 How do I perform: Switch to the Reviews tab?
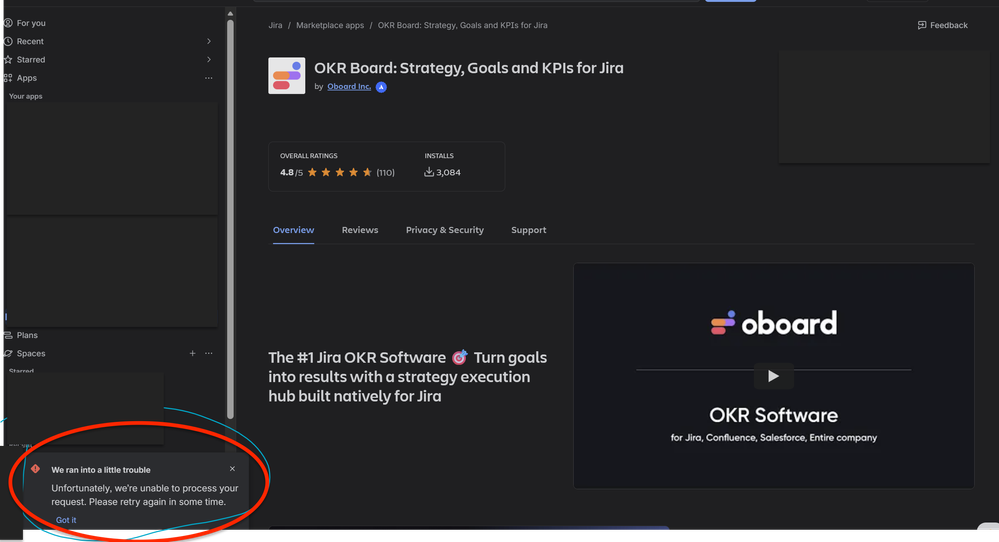360,230
